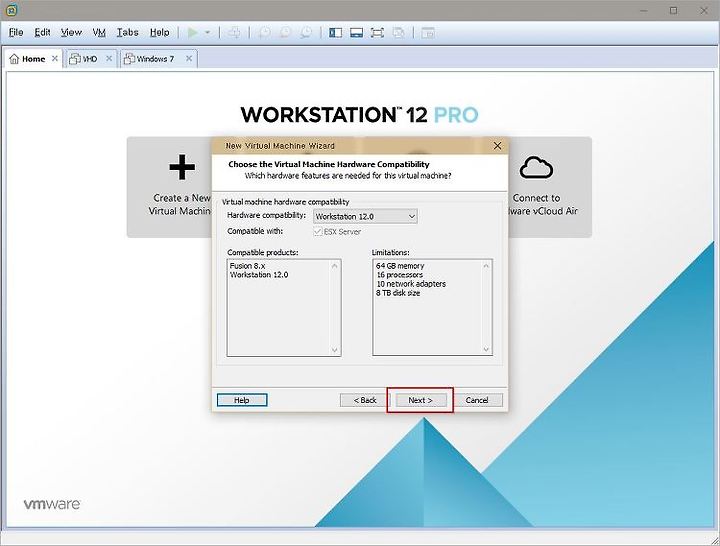Click the Help button in wizard

tap(242, 400)
